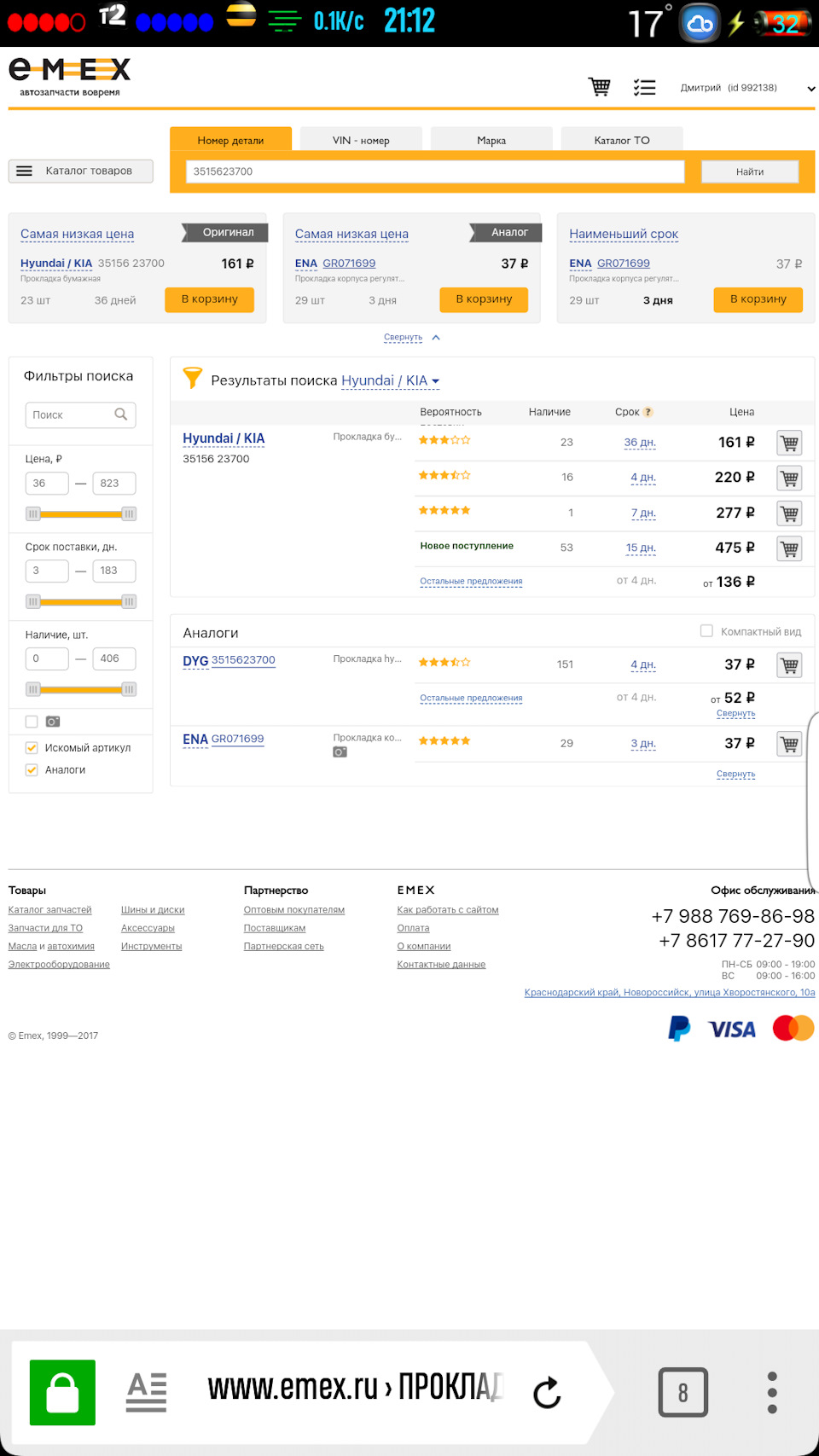The height and width of the screenshot is (1456, 819).
Task: Tap the camera photo filter icon
Action: pos(53,722)
